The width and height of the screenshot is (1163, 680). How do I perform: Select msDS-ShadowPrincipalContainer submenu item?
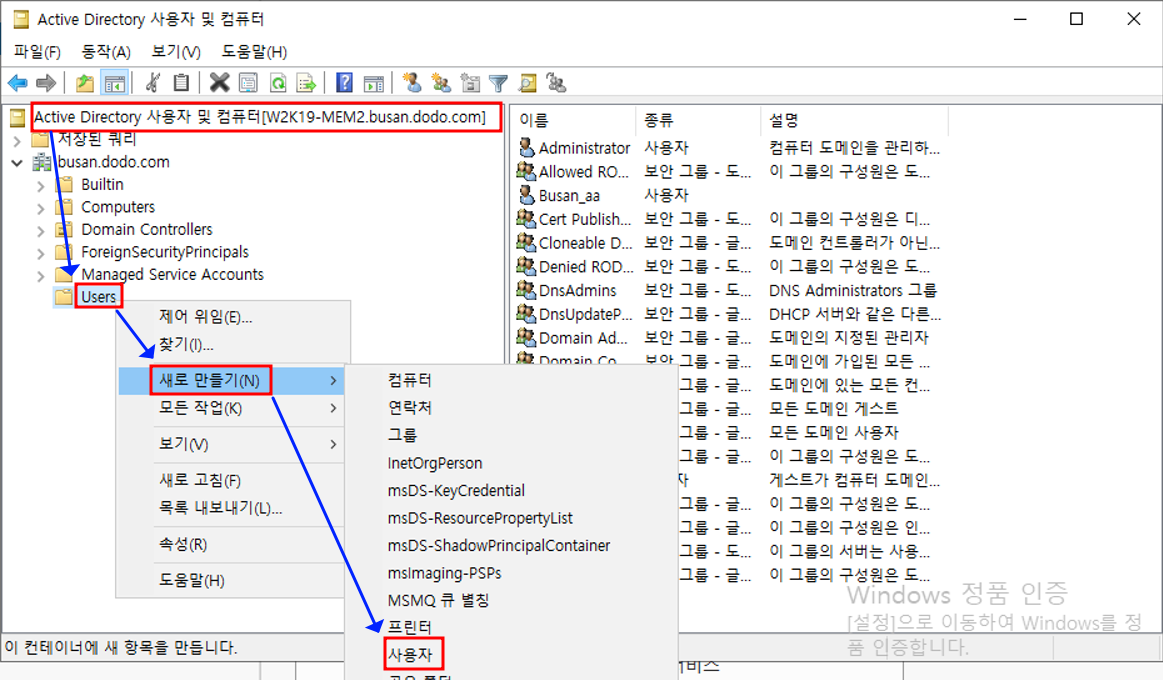(x=498, y=545)
